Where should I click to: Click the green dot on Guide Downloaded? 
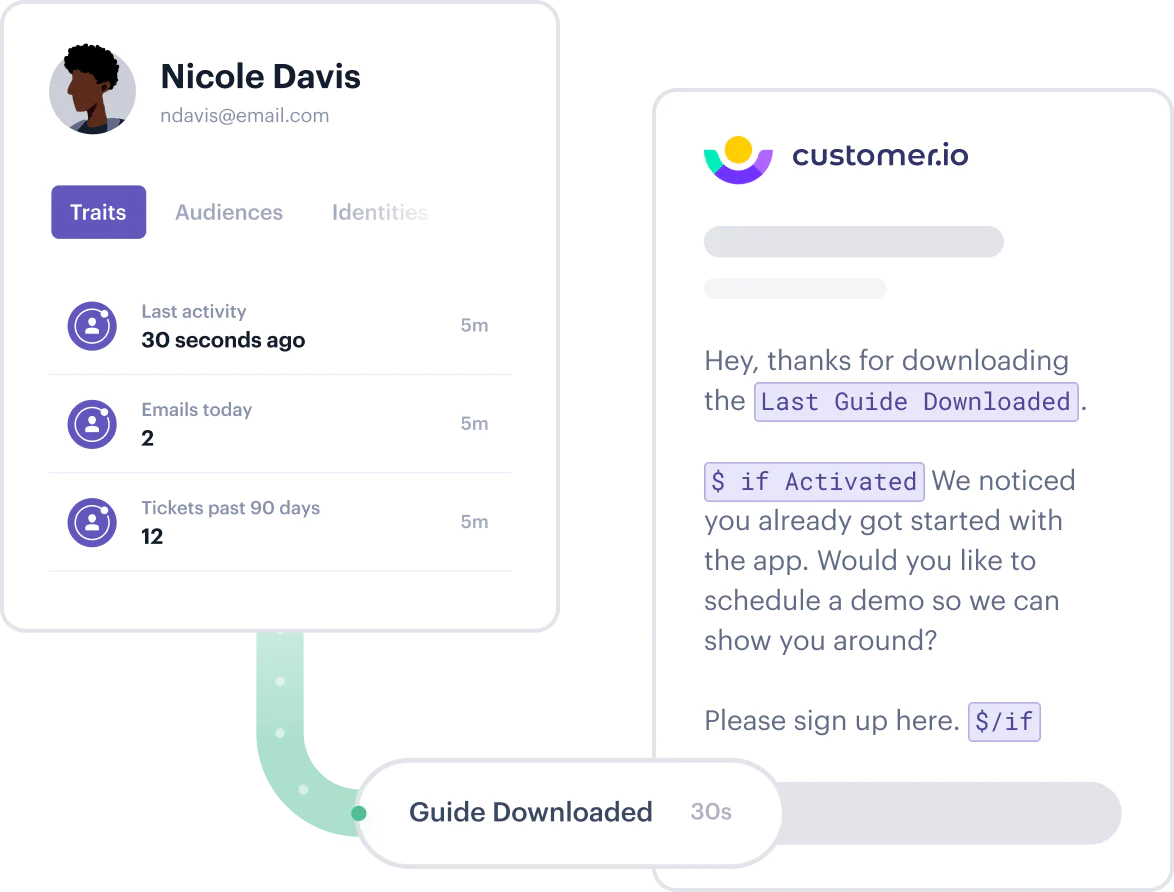coord(359,813)
